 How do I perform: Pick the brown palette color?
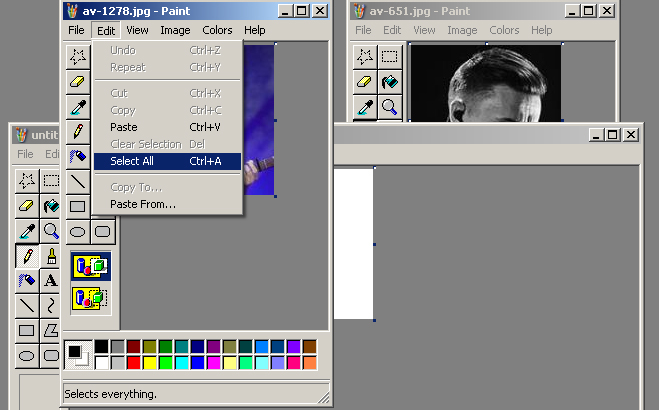pyautogui.click(x=310, y=347)
